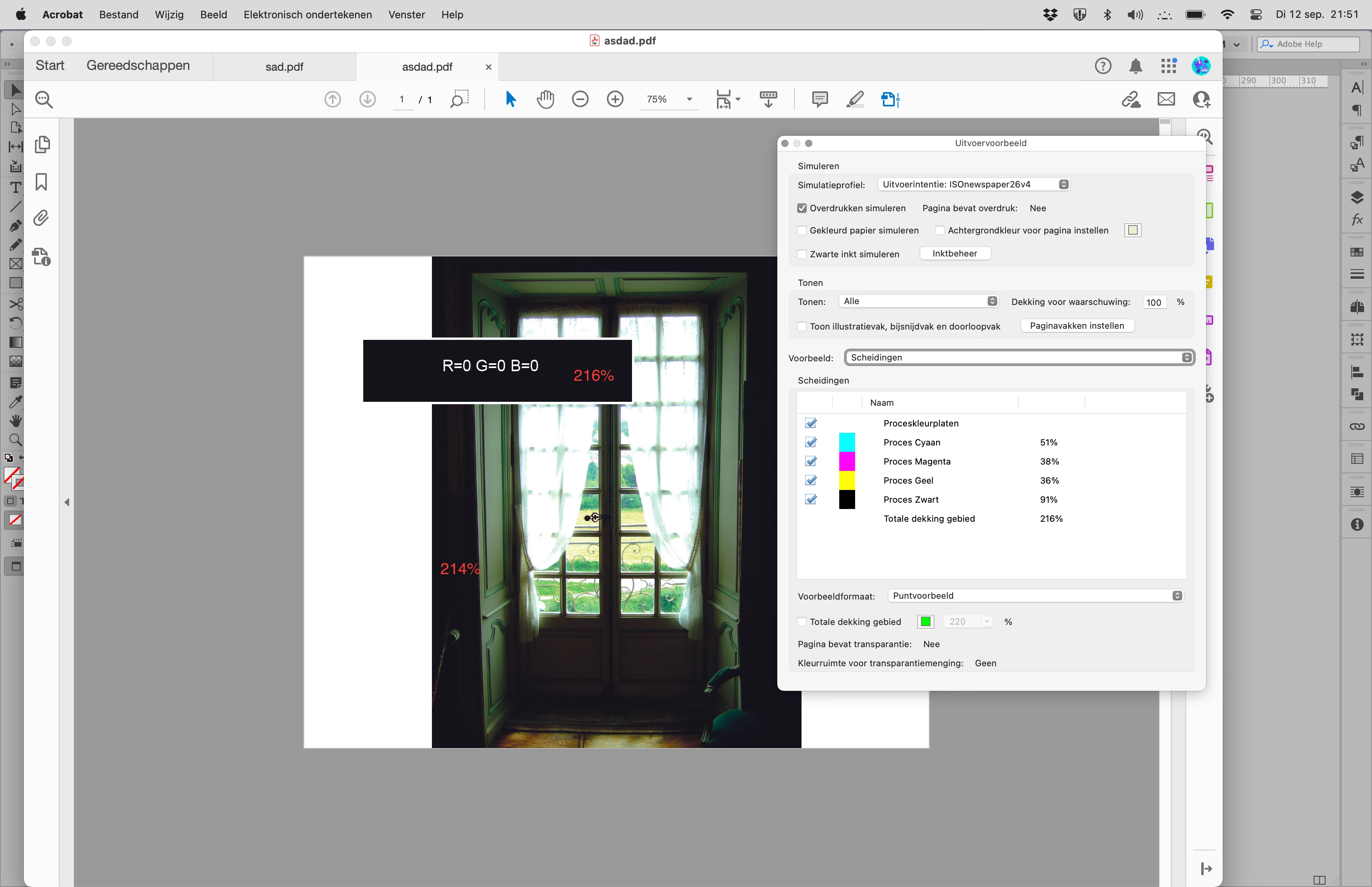This screenshot has width=1372, height=887.
Task: Open the page thumbnails panel icon
Action: pos(41,145)
